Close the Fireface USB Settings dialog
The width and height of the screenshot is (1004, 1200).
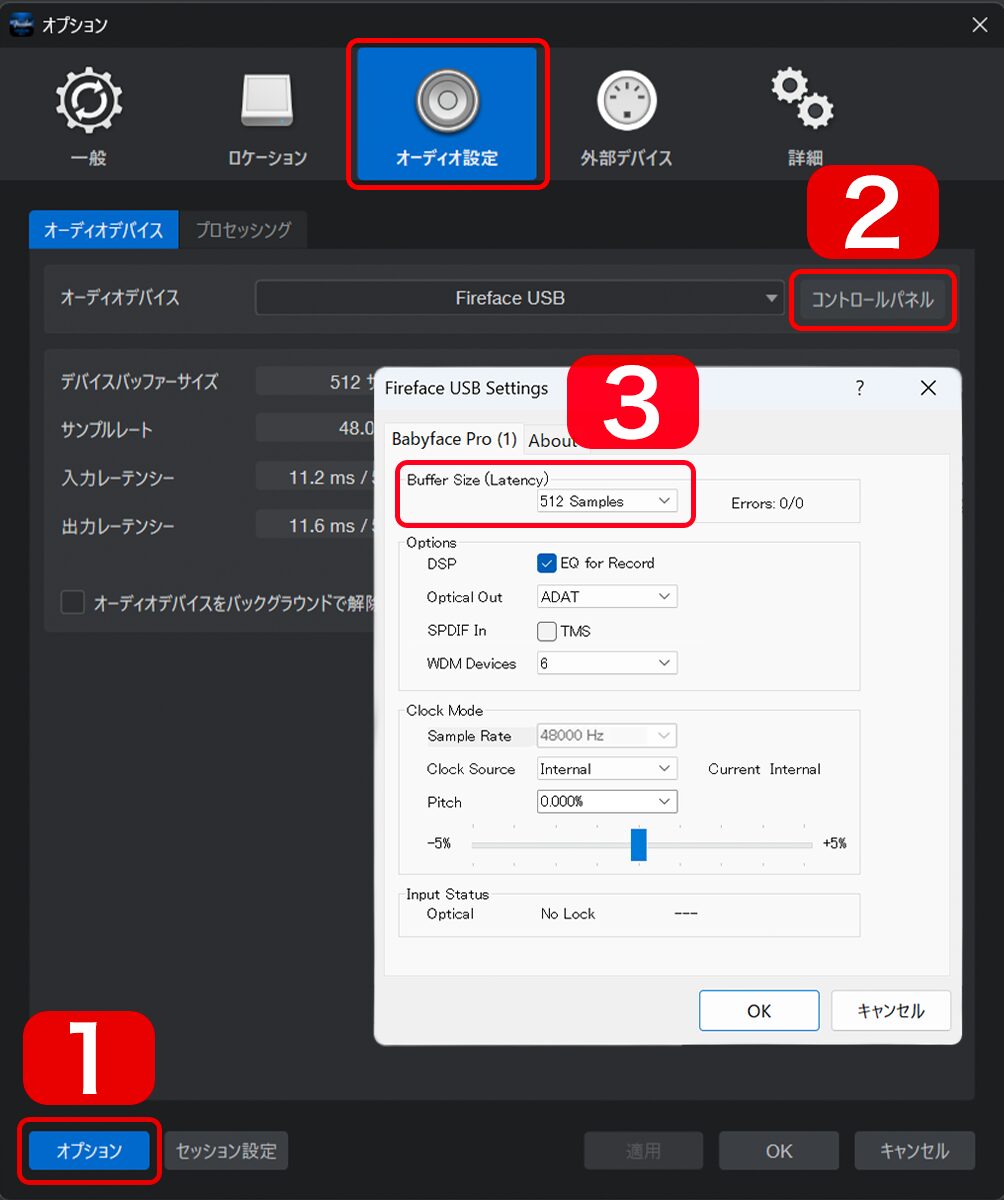coord(928,388)
